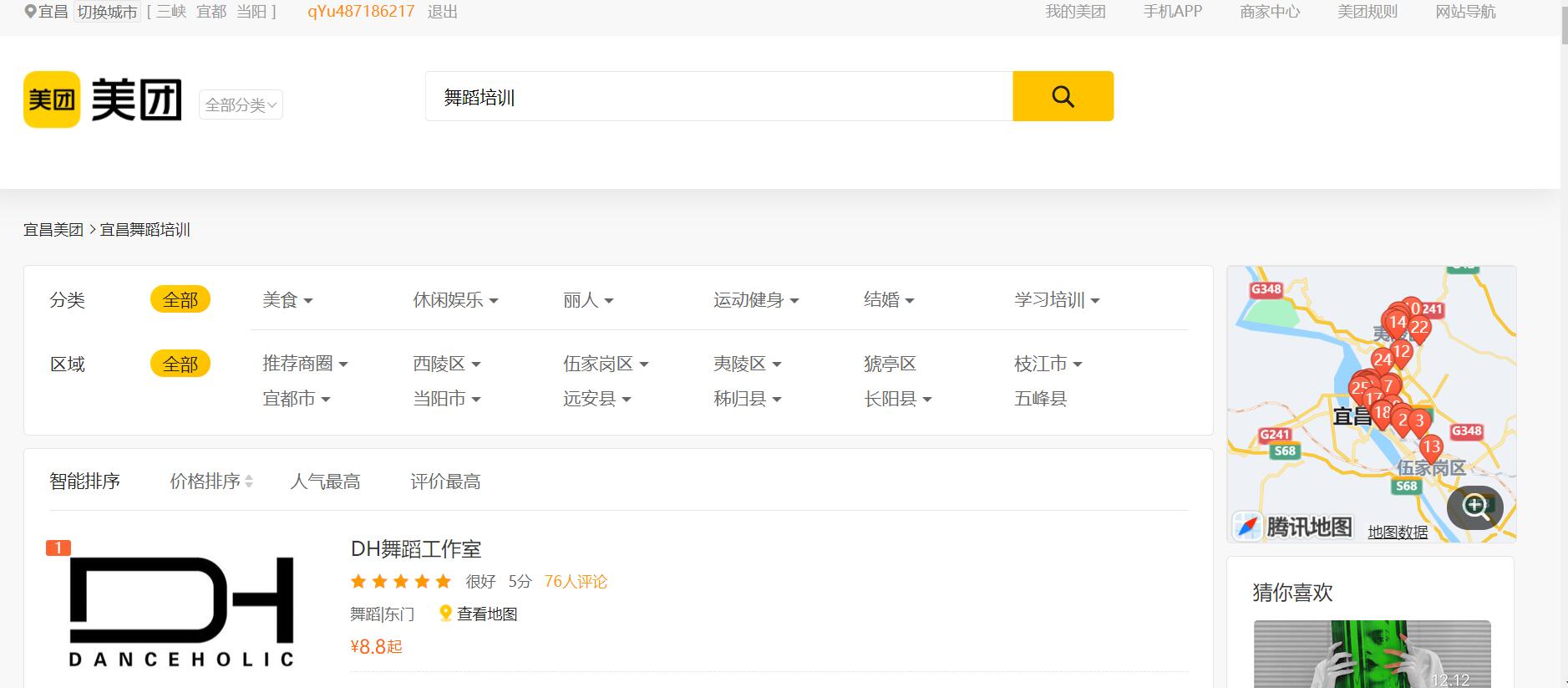The width and height of the screenshot is (1568, 688).
Task: Click map marker number 24
Action: tap(1383, 361)
